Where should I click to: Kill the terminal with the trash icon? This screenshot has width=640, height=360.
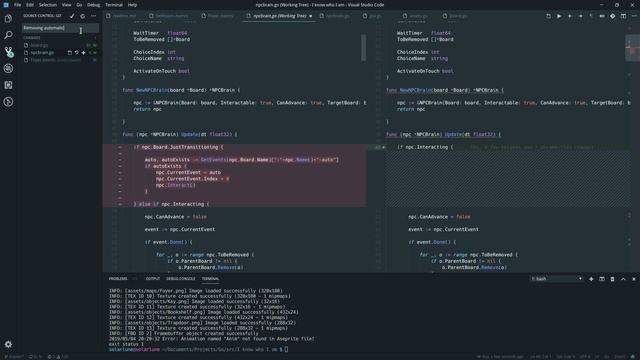click(612, 279)
